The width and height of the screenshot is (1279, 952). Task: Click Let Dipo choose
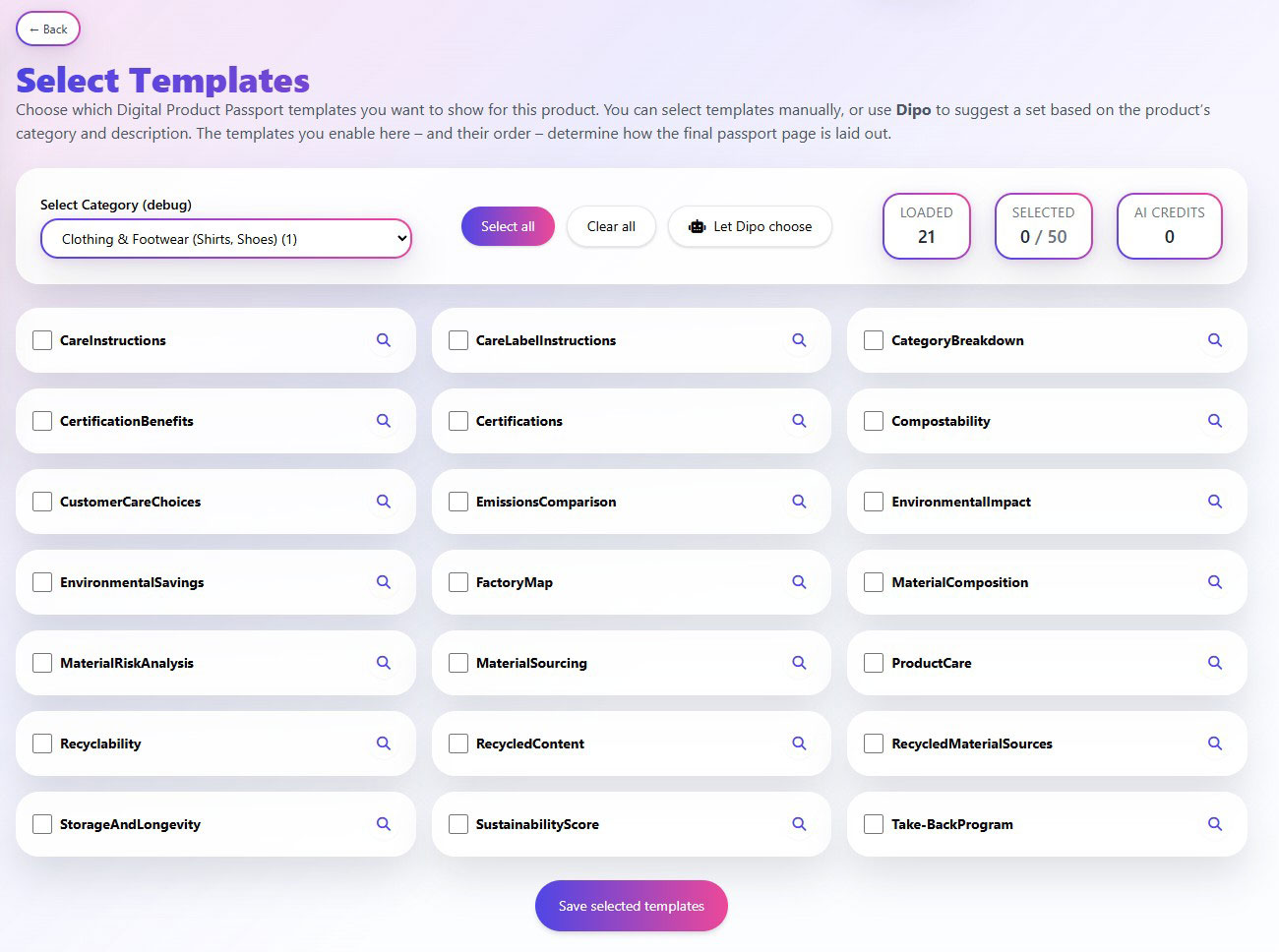pyautogui.click(x=750, y=226)
